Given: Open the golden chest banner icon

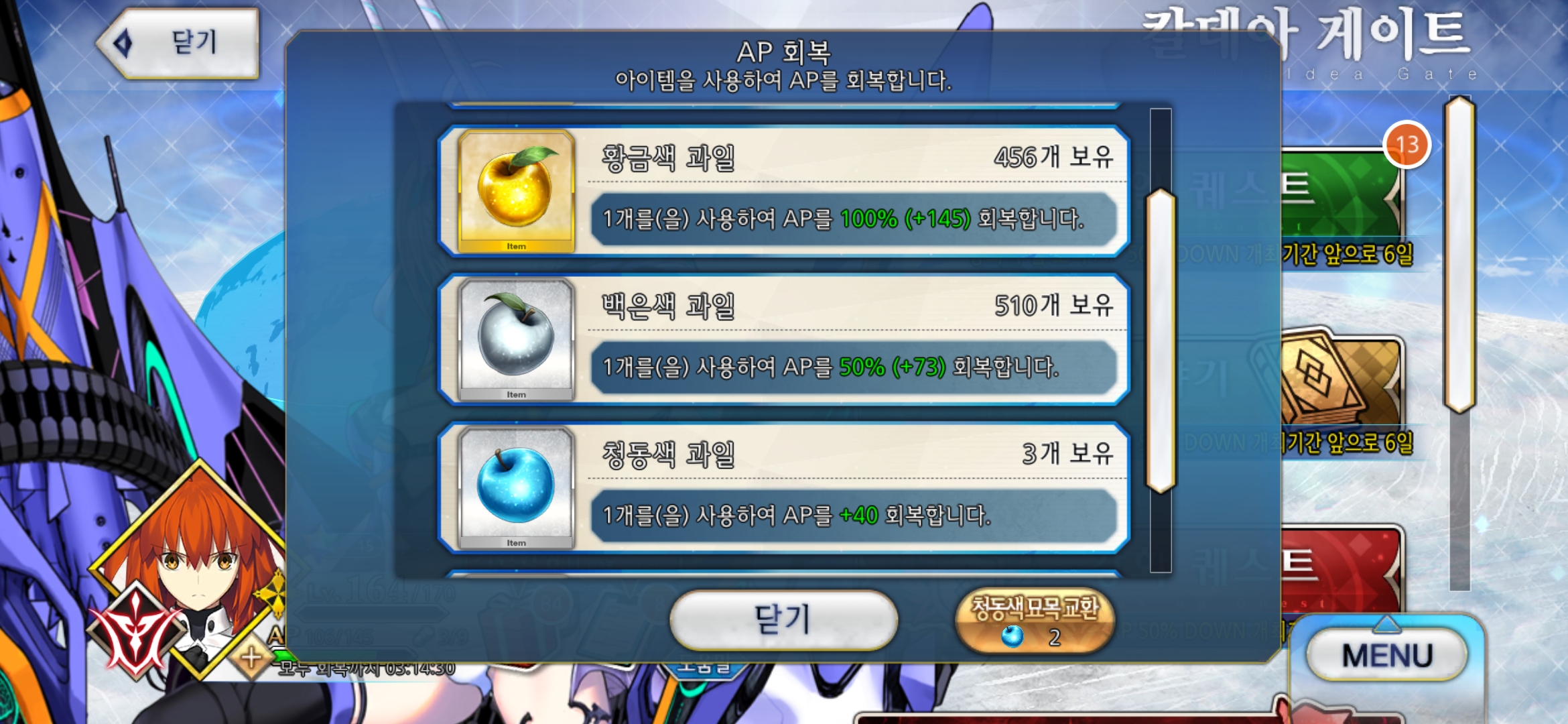Looking at the screenshot, I should [1340, 382].
